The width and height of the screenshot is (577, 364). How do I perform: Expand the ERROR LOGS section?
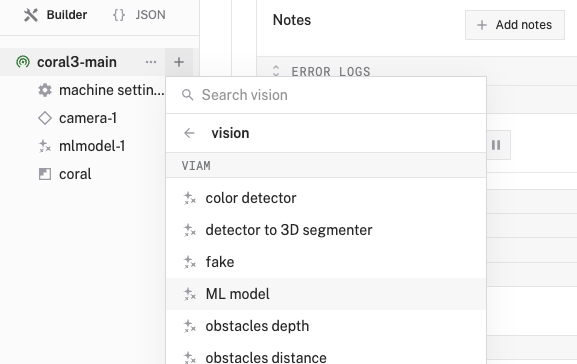[x=276, y=71]
